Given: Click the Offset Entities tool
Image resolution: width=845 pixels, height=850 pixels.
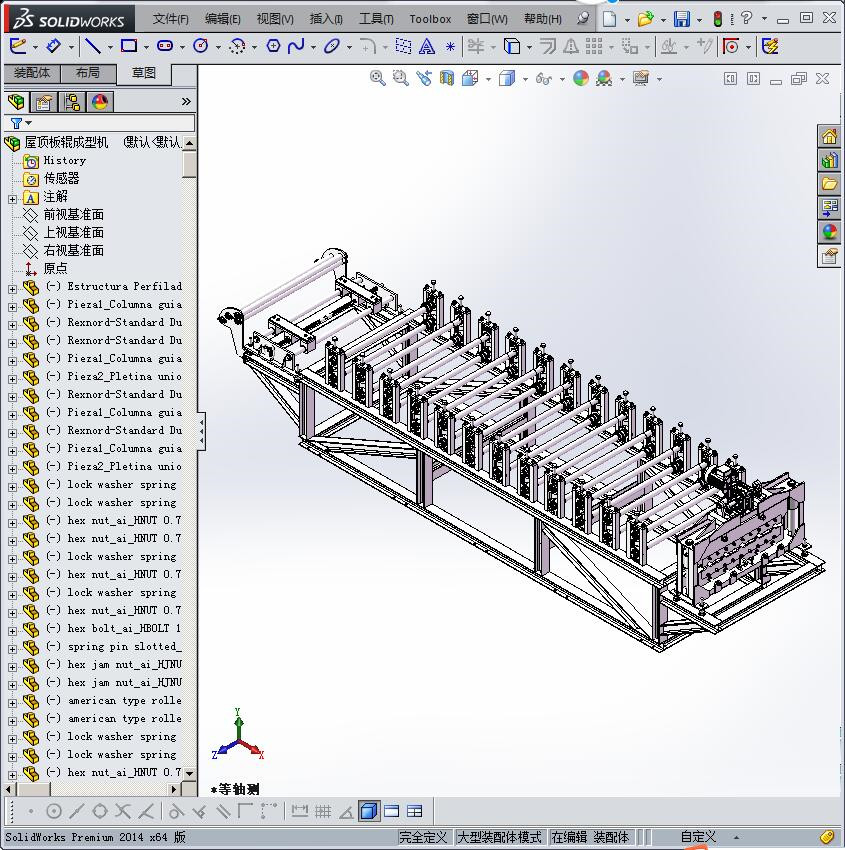Looking at the screenshot, I should [x=548, y=47].
